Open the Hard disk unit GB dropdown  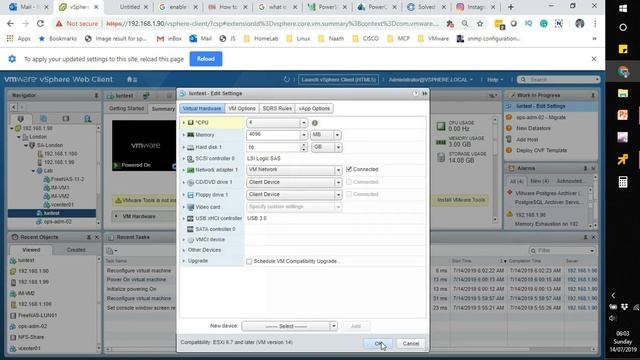click(x=338, y=147)
